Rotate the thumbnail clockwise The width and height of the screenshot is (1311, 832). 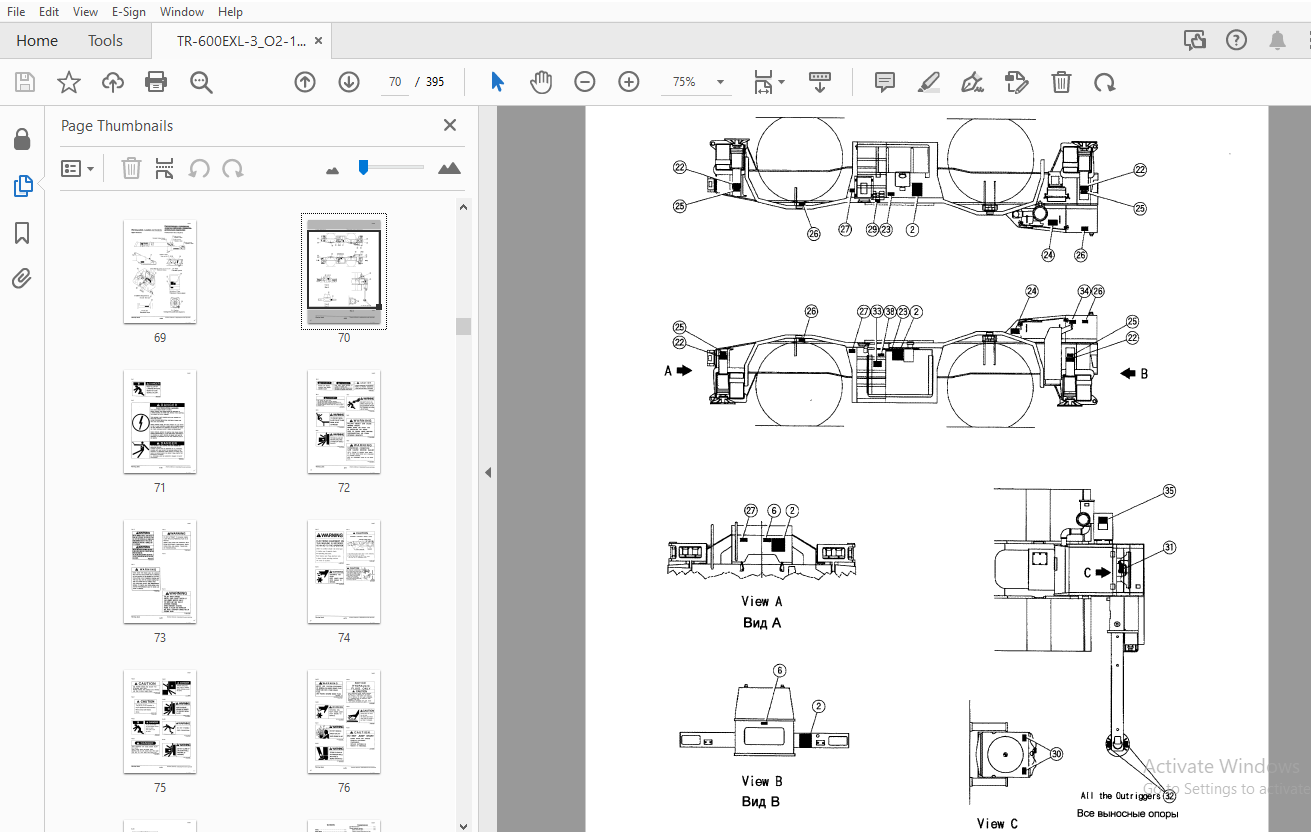pos(233,168)
